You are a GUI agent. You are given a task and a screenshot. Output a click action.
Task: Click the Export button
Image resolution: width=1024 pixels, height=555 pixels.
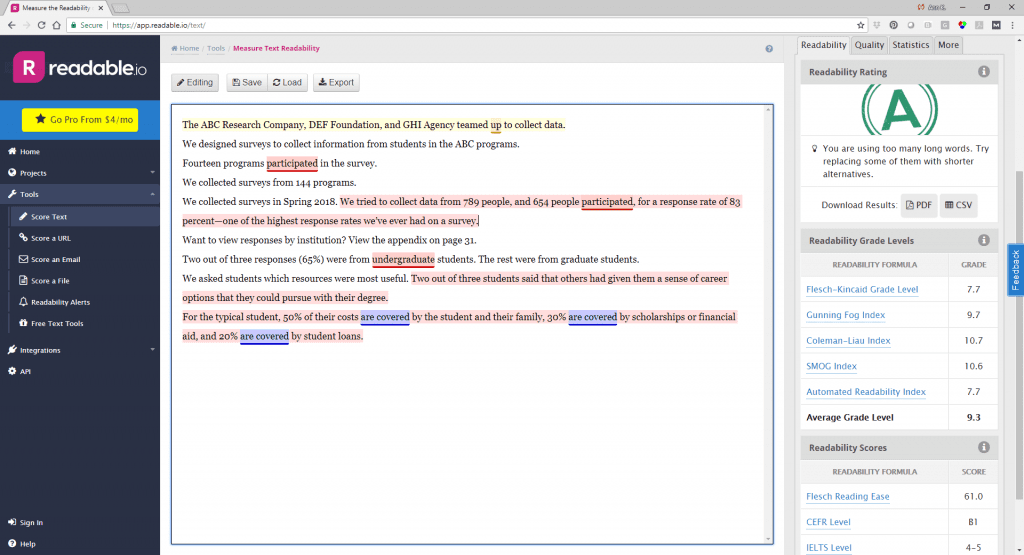point(336,83)
